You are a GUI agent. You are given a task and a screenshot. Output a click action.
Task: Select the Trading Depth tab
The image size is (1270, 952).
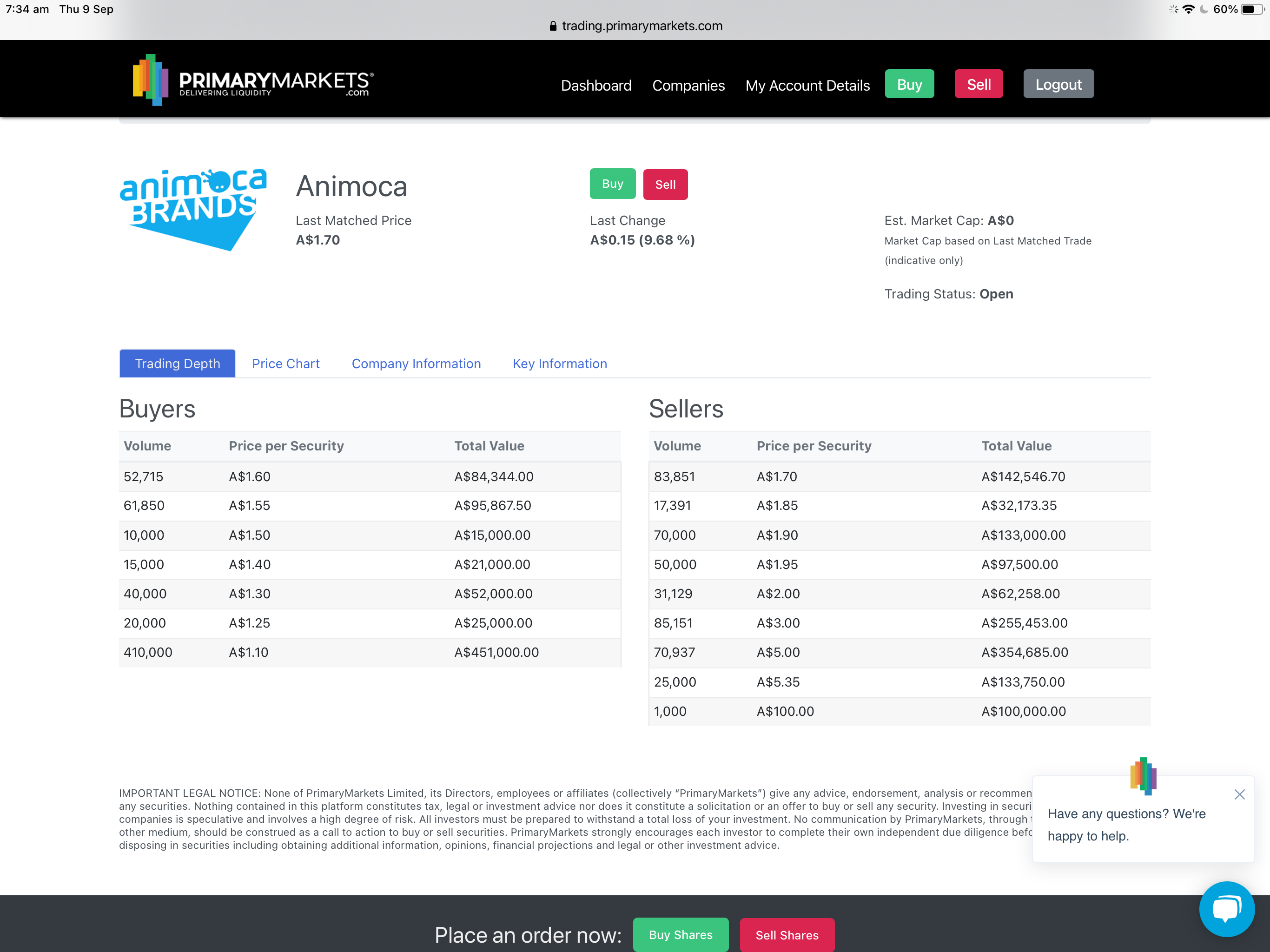click(x=178, y=364)
